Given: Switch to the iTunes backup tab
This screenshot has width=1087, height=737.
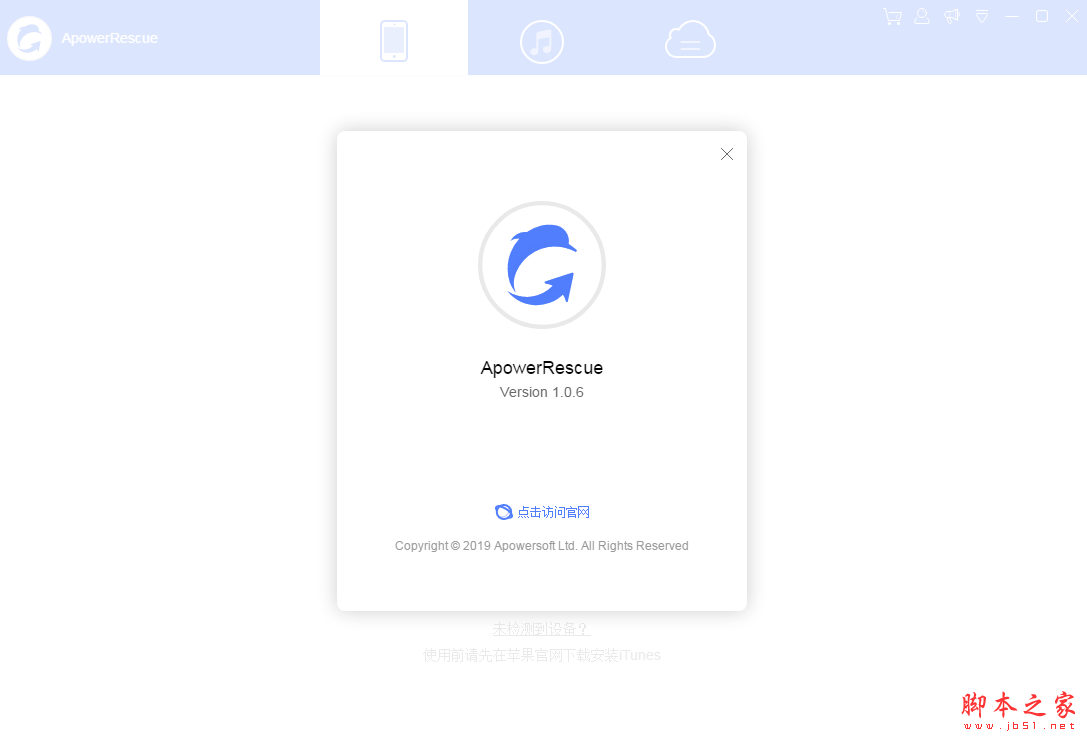Looking at the screenshot, I should coord(541,42).
